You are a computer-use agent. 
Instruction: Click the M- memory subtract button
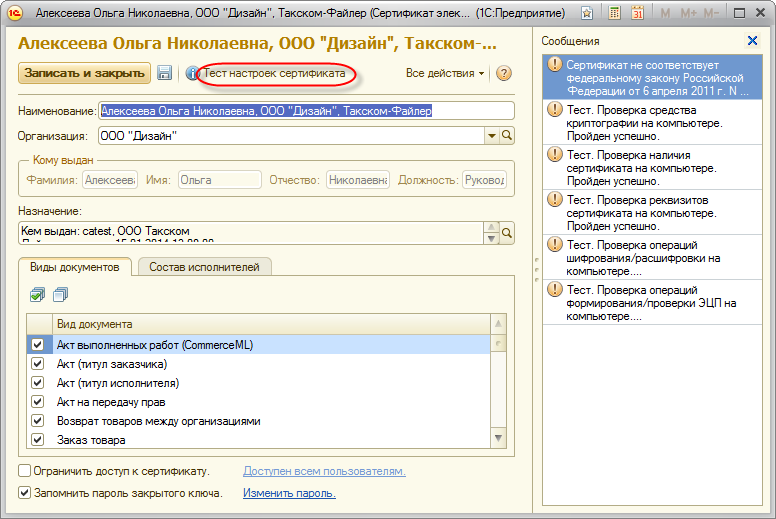coord(711,13)
